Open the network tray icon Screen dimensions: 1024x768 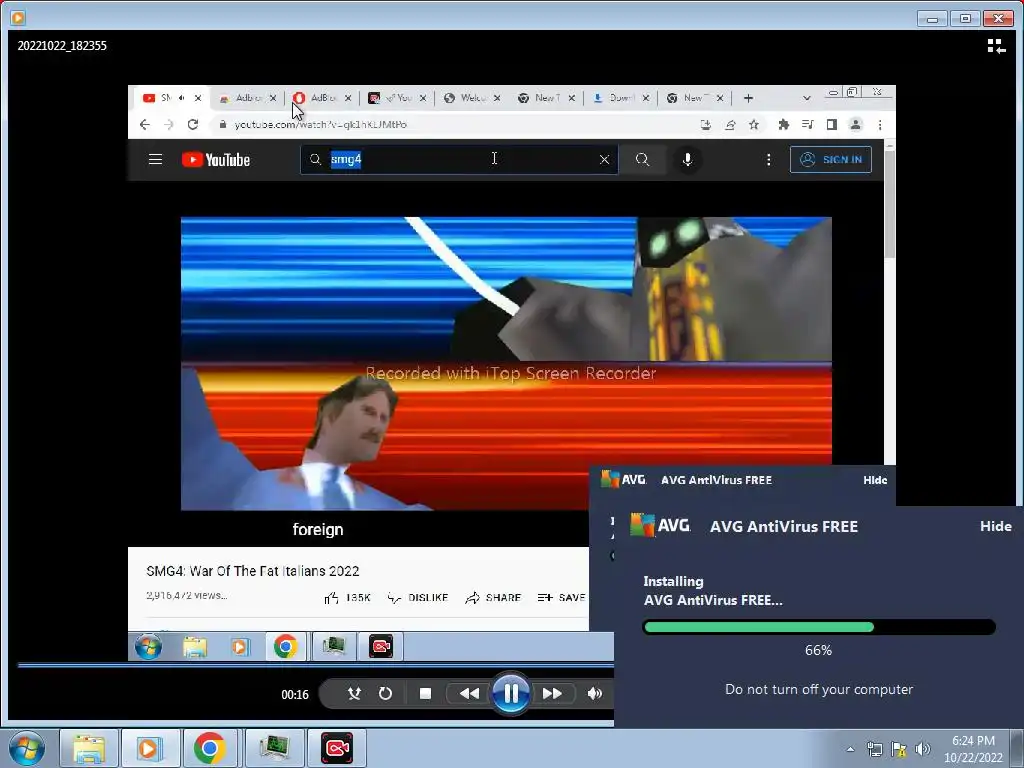pyautogui.click(x=874, y=749)
